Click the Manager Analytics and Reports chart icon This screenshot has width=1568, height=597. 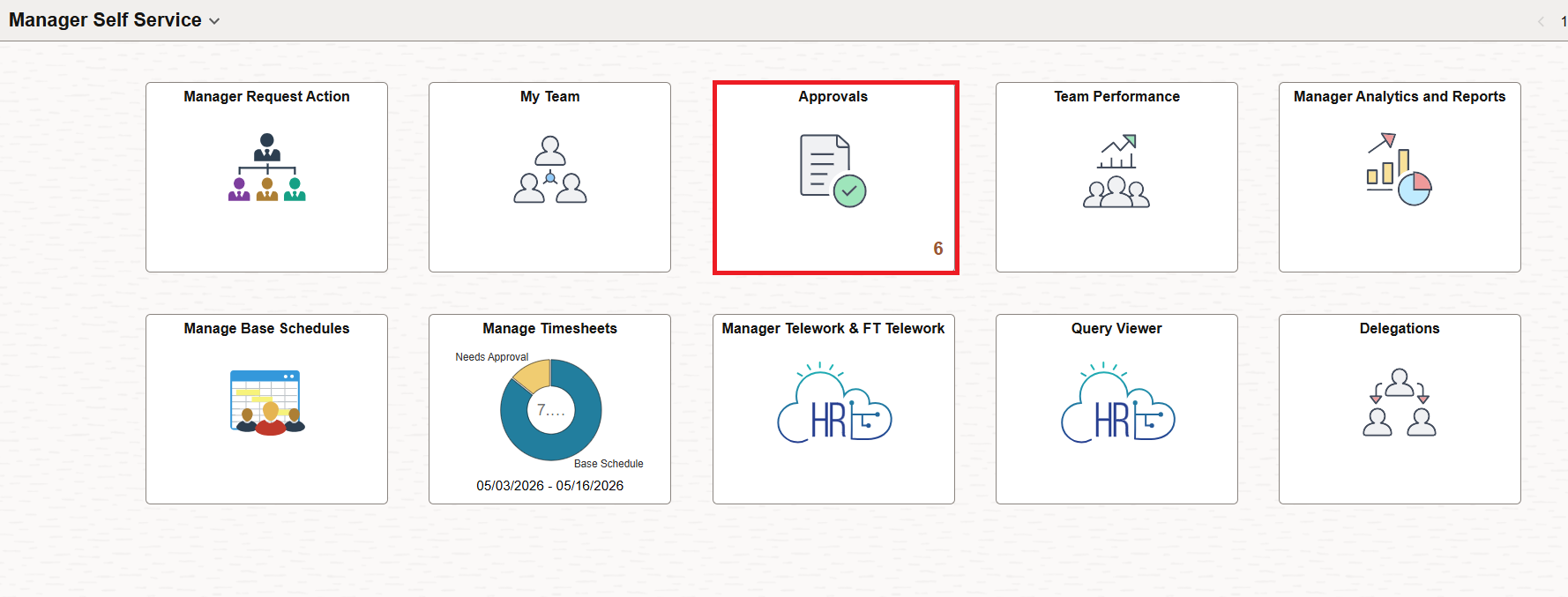pos(1400,169)
